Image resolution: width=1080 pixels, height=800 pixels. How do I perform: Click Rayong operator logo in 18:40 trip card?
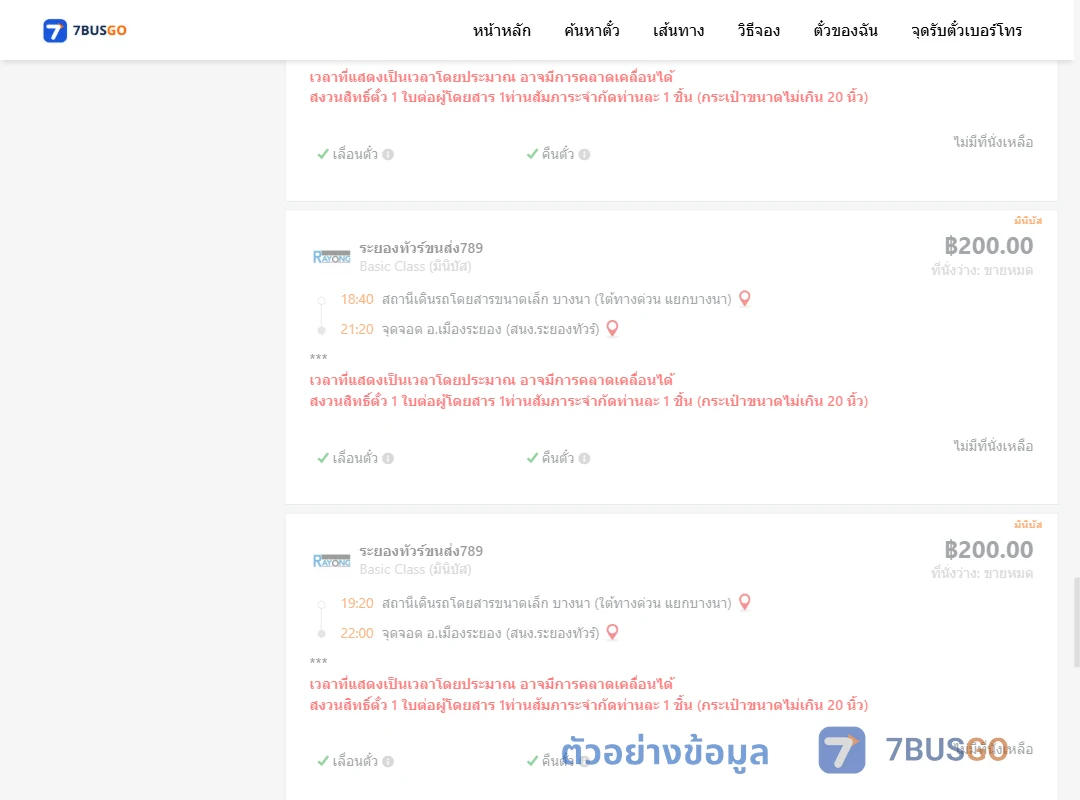click(x=331, y=257)
